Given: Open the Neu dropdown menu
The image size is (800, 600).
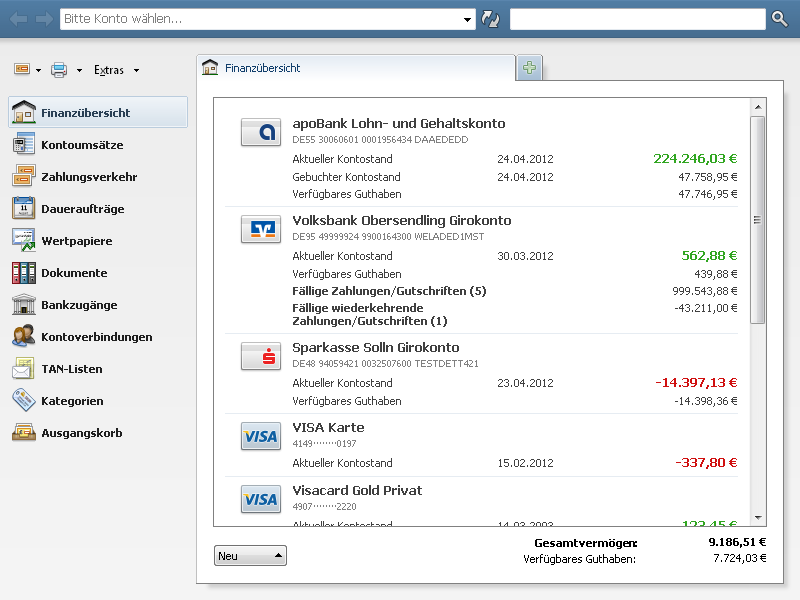Looking at the screenshot, I should (x=249, y=555).
